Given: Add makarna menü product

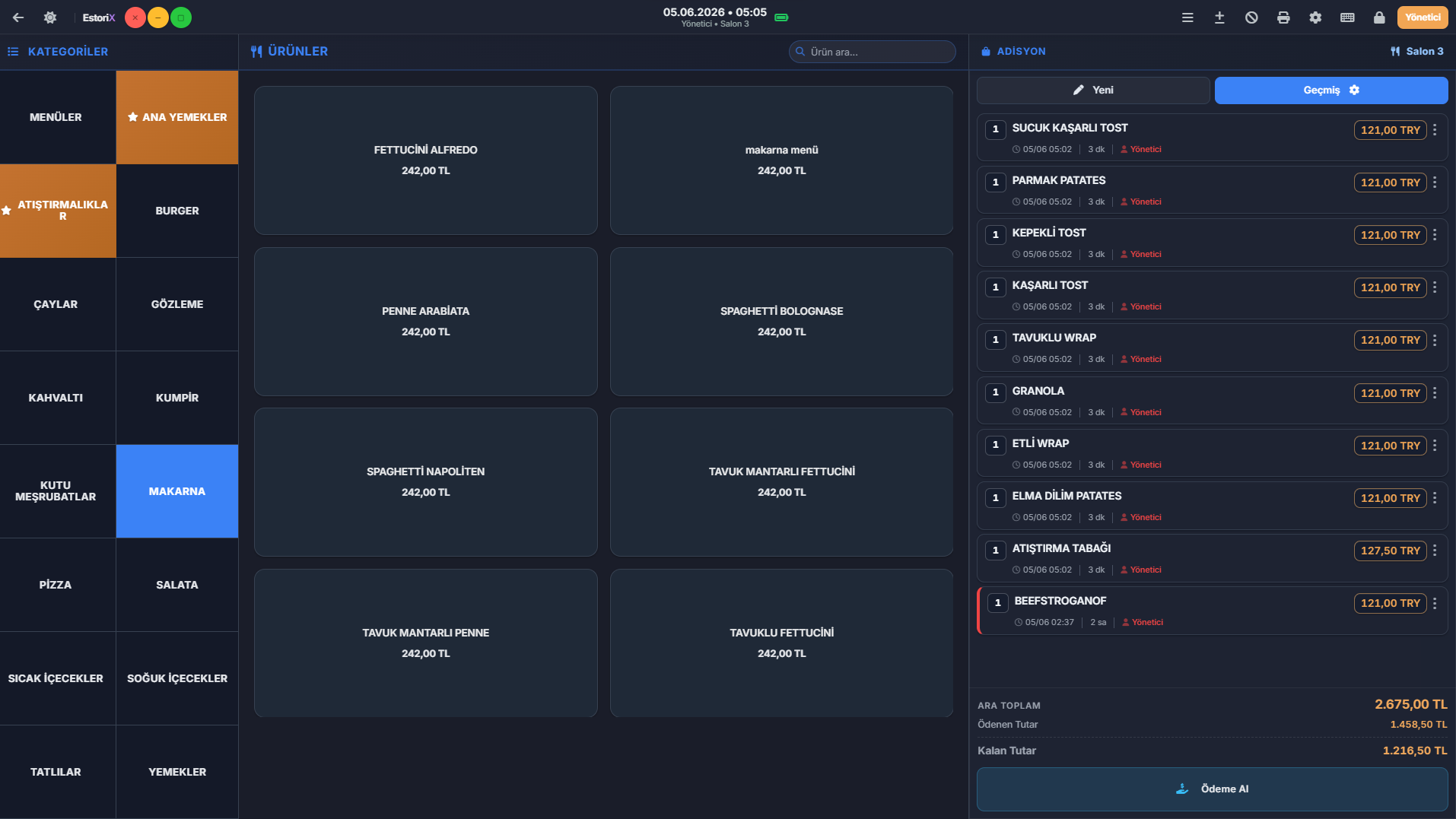Looking at the screenshot, I should 781,160.
